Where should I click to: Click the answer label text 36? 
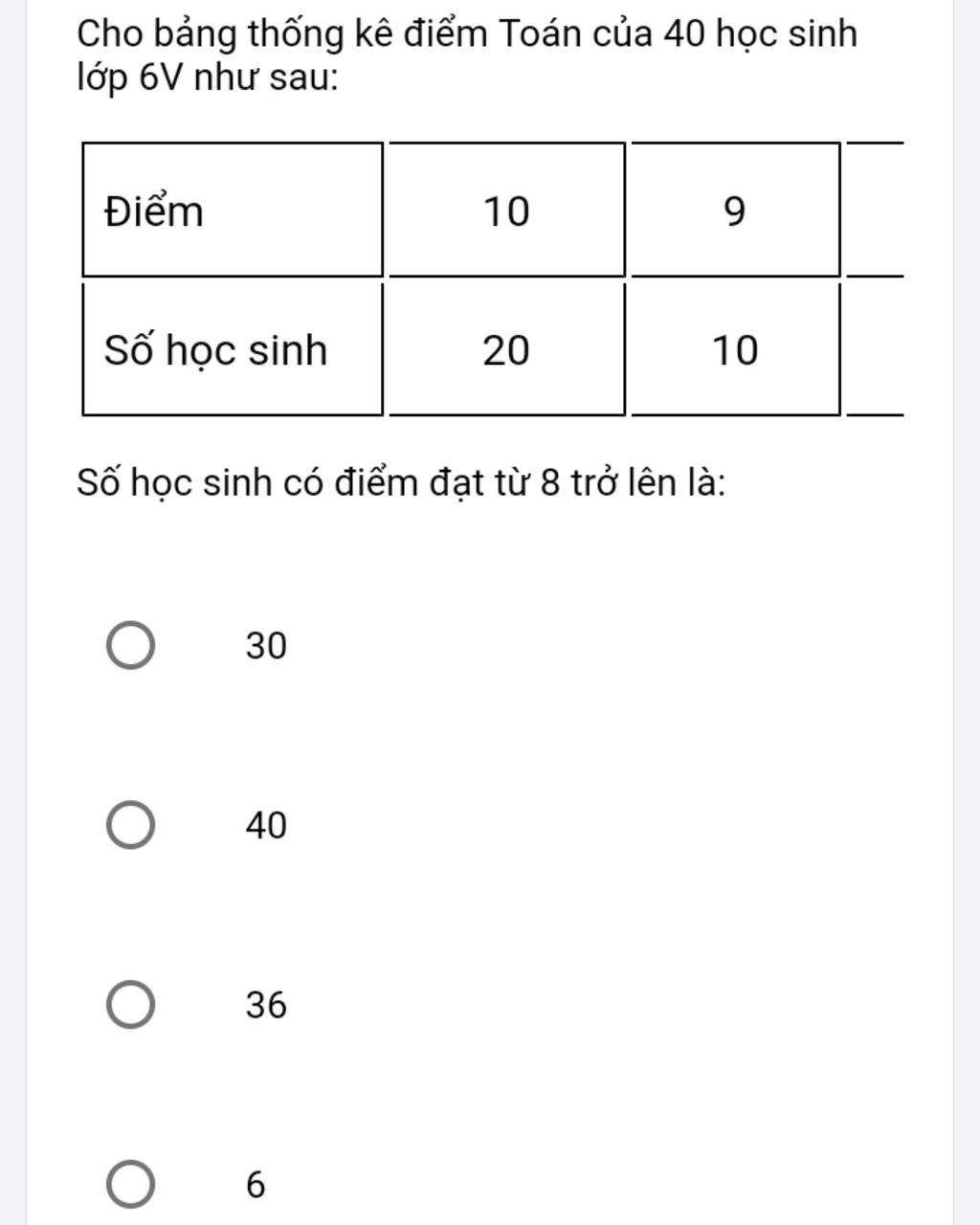[x=266, y=1005]
